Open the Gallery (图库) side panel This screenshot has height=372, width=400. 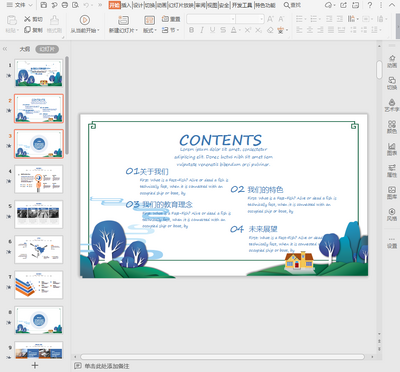pos(392,193)
